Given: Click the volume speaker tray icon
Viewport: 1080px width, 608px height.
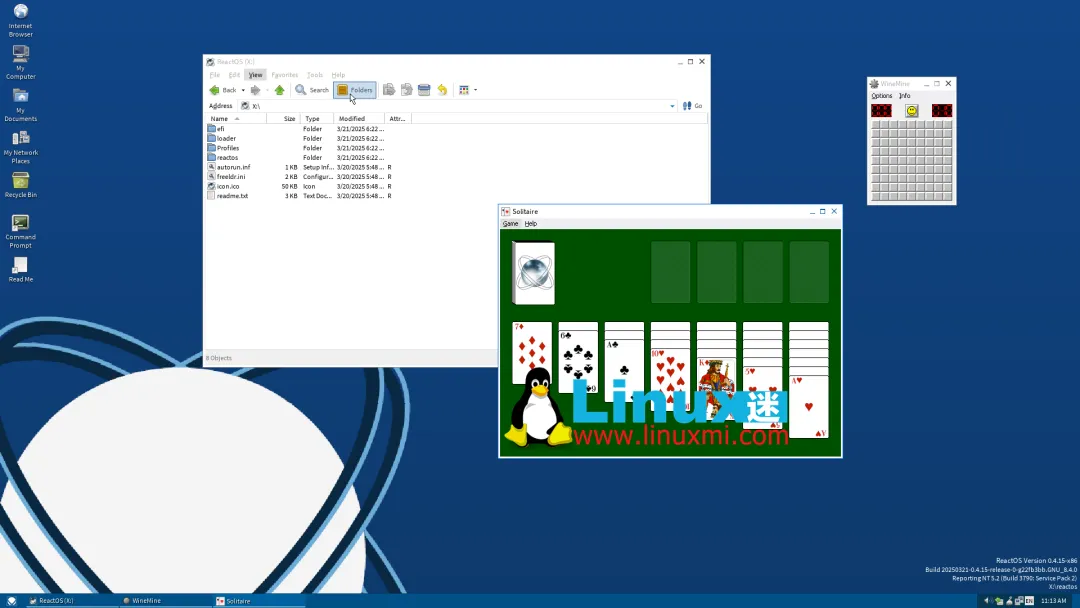Looking at the screenshot, I should [x=986, y=600].
